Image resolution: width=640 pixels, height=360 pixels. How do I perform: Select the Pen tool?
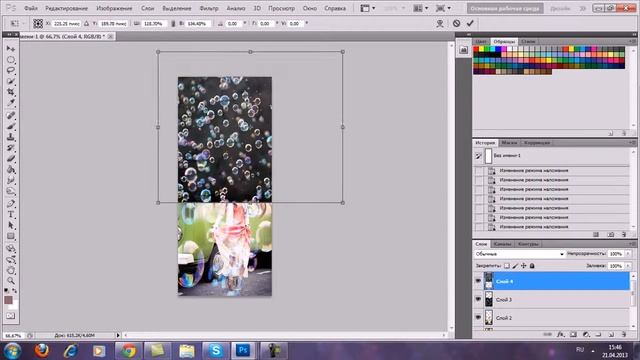[11, 203]
